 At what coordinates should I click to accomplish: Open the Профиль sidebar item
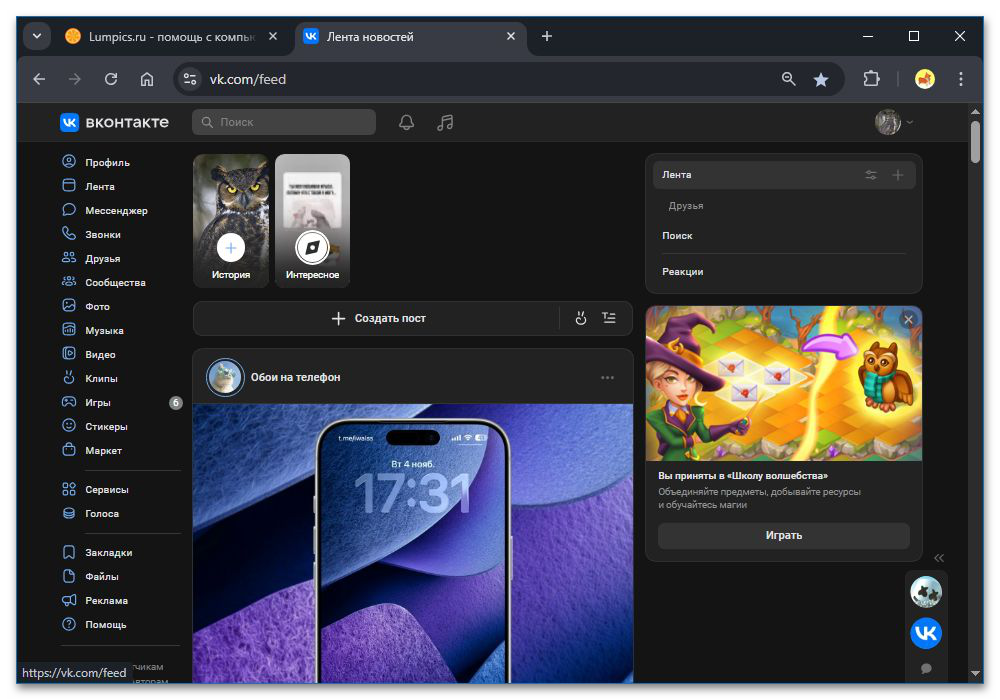point(96,162)
